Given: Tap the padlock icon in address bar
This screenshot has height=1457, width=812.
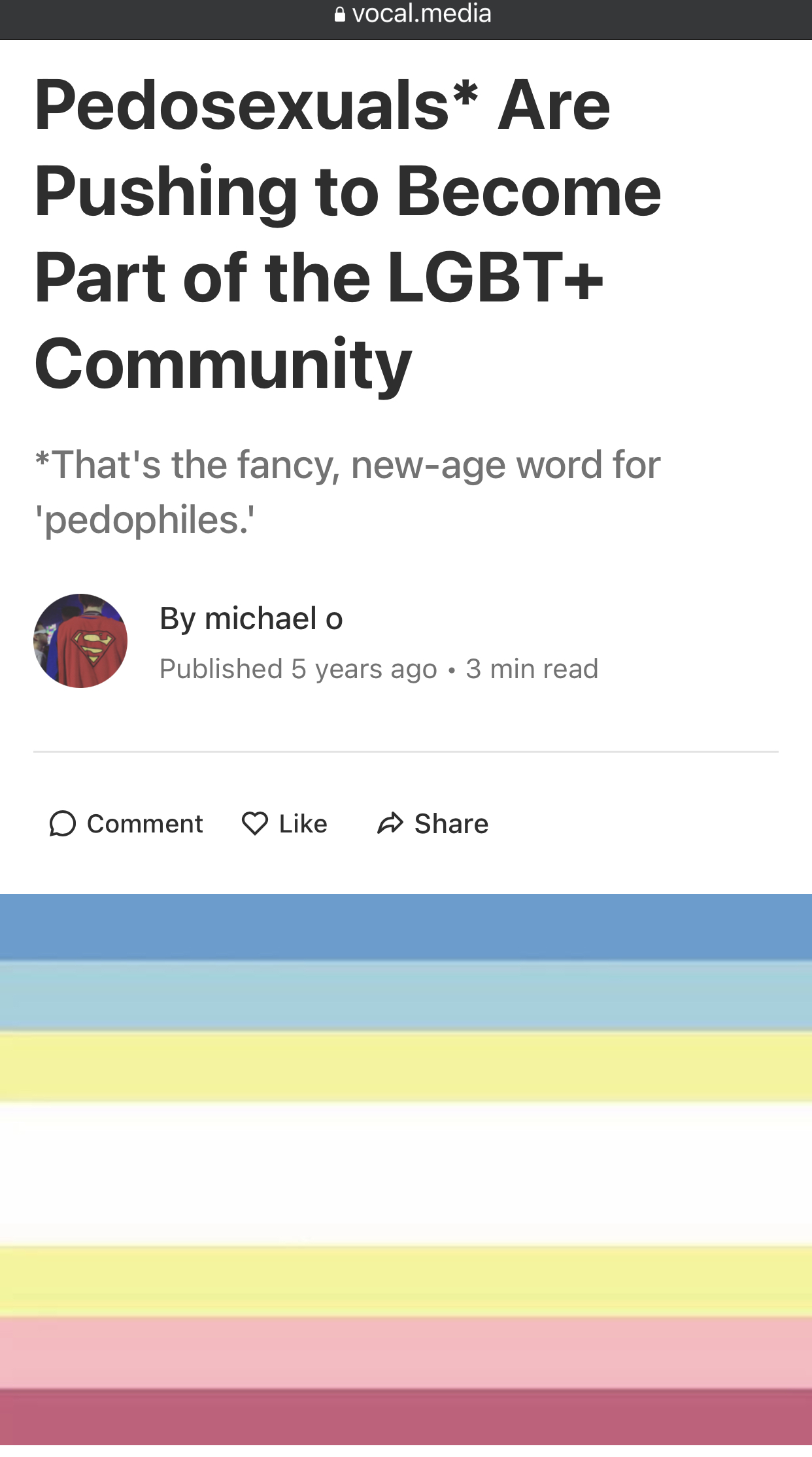Looking at the screenshot, I should (x=339, y=14).
